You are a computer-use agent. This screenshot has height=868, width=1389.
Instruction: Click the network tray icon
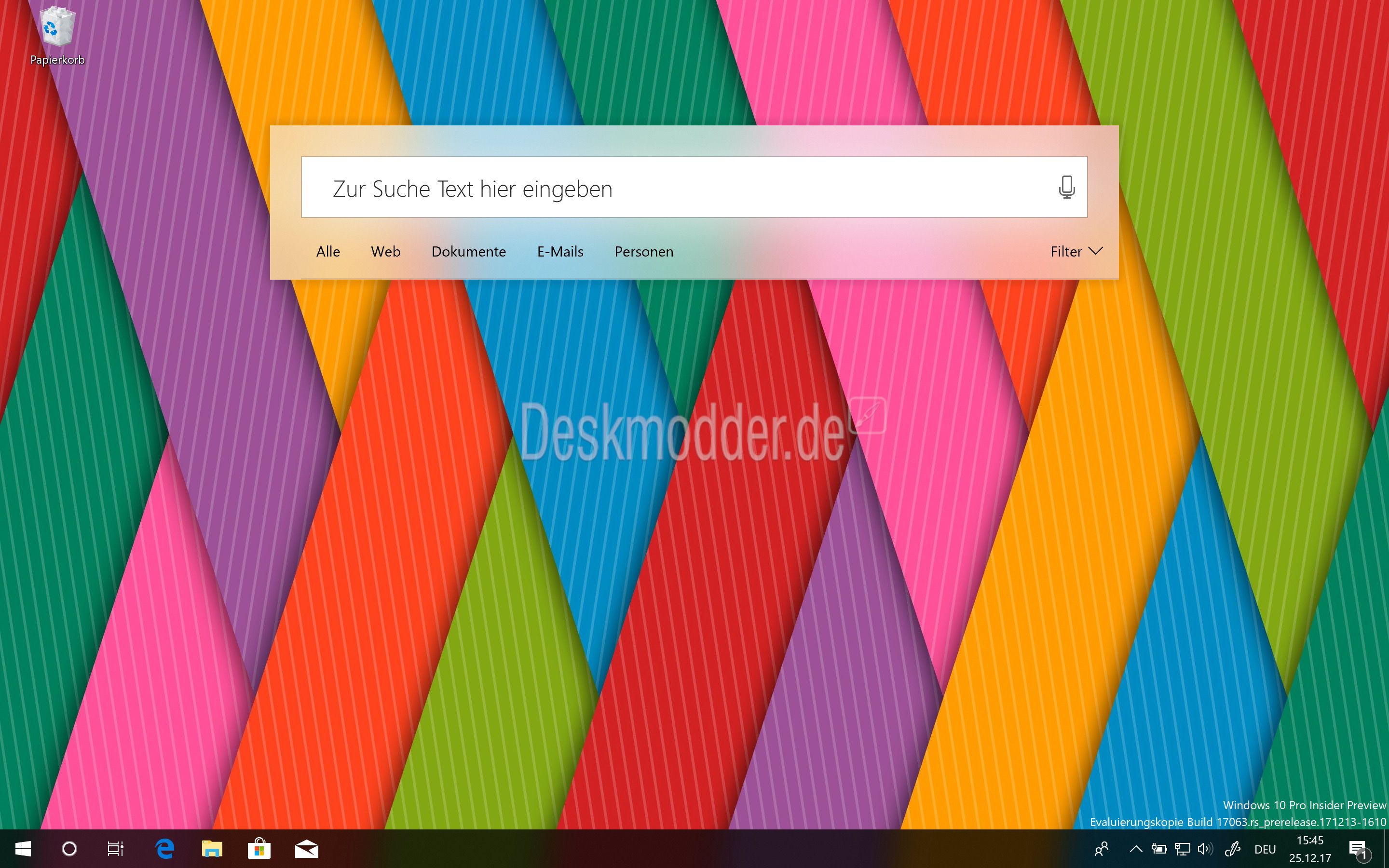pos(1183,849)
